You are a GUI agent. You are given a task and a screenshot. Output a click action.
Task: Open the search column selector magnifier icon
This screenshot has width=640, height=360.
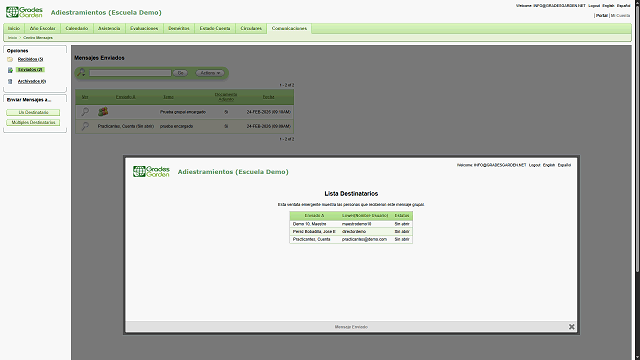tap(81, 73)
